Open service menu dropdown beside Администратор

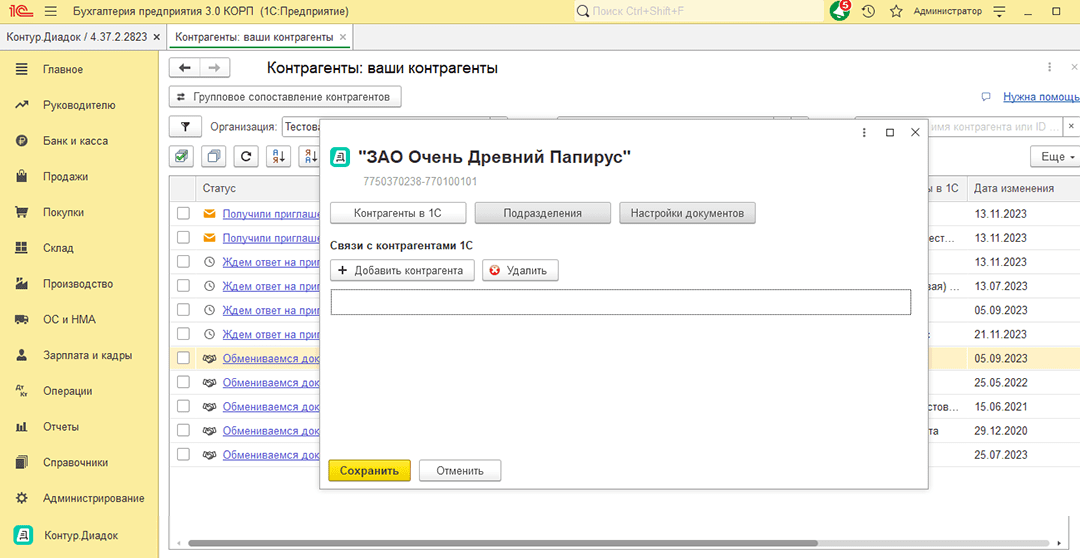coord(1000,12)
